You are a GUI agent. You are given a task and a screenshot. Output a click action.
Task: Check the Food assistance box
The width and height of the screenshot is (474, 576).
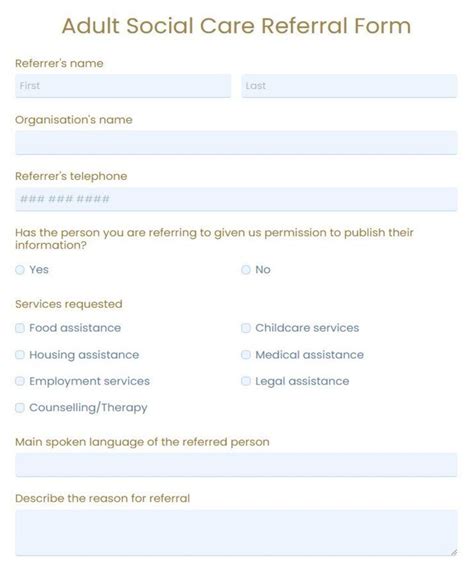point(20,328)
